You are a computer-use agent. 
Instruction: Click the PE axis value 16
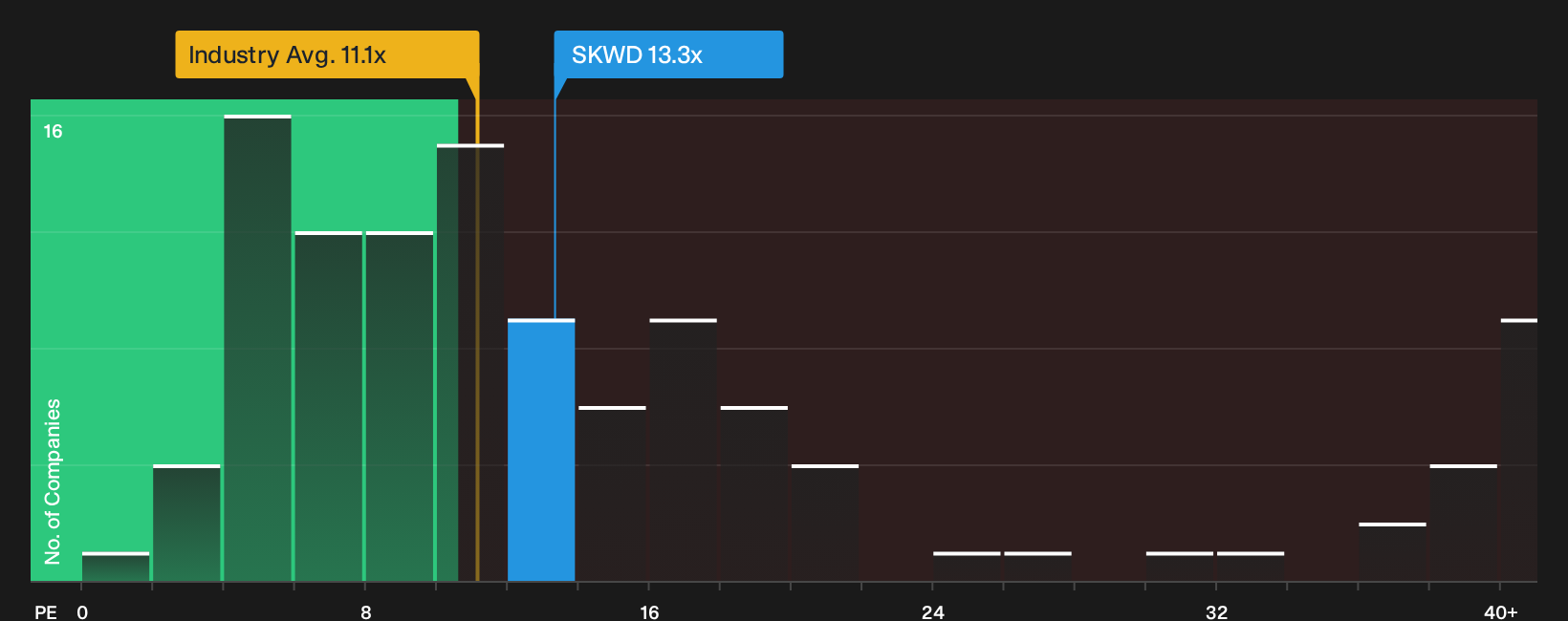coord(649,611)
